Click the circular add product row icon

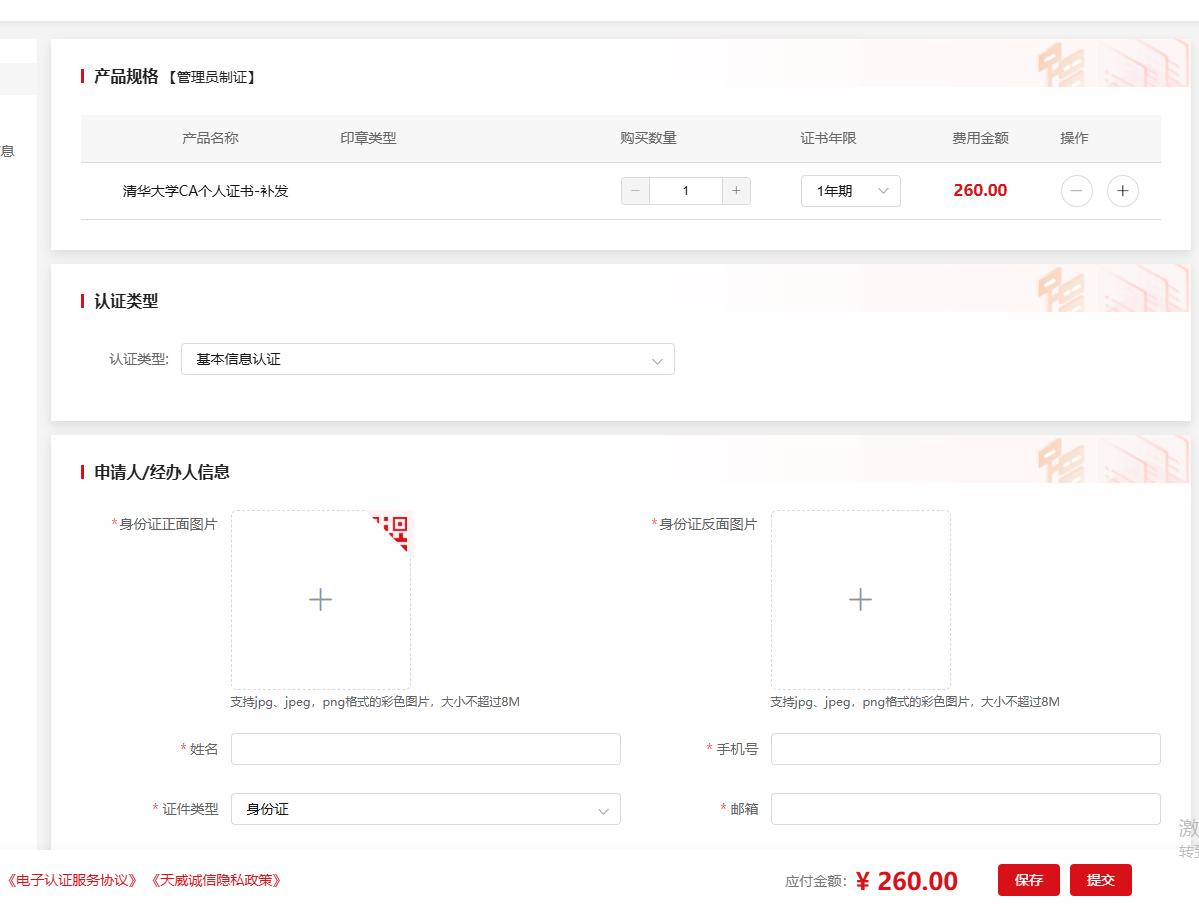pyautogui.click(x=1122, y=191)
